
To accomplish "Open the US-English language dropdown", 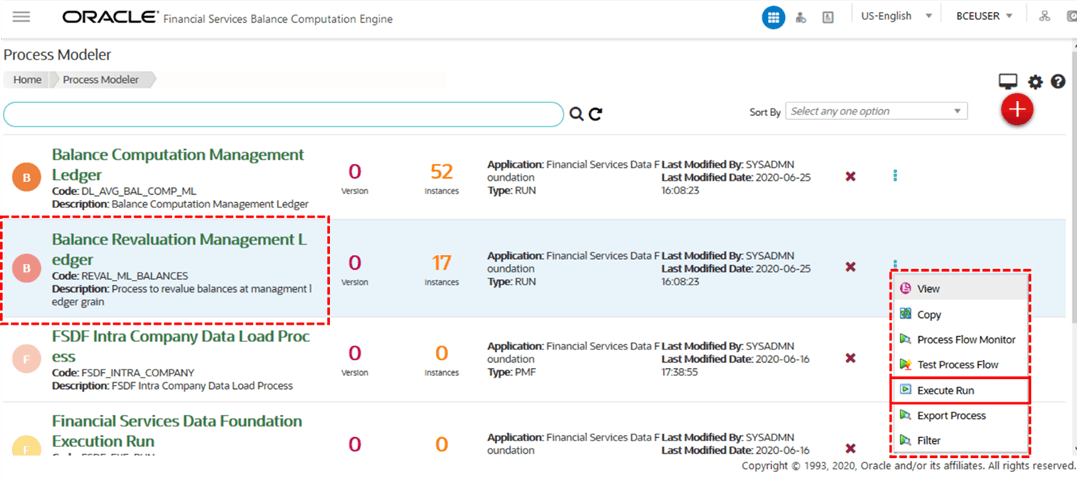I will (896, 16).
